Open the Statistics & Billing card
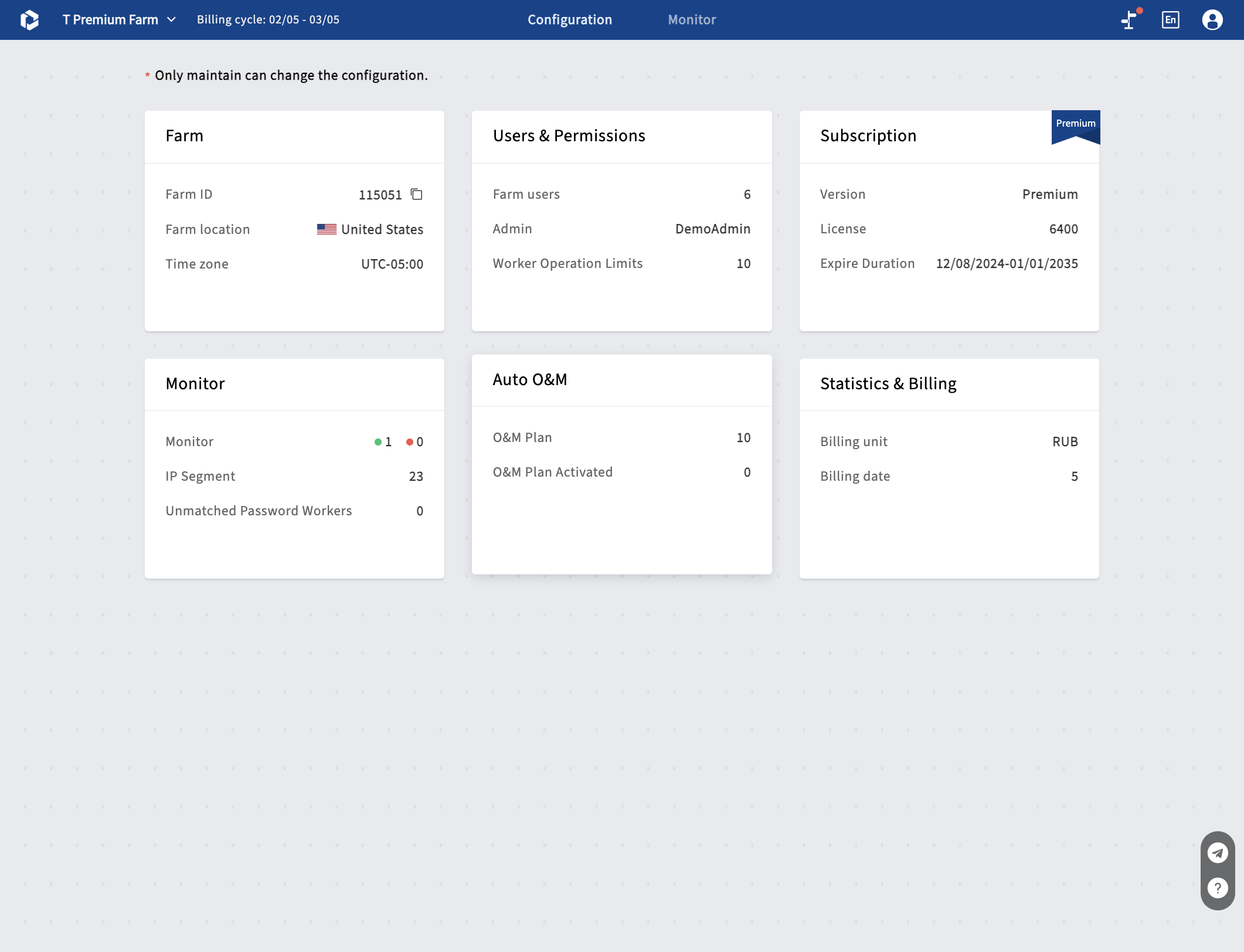The width and height of the screenshot is (1244, 952). click(x=949, y=468)
